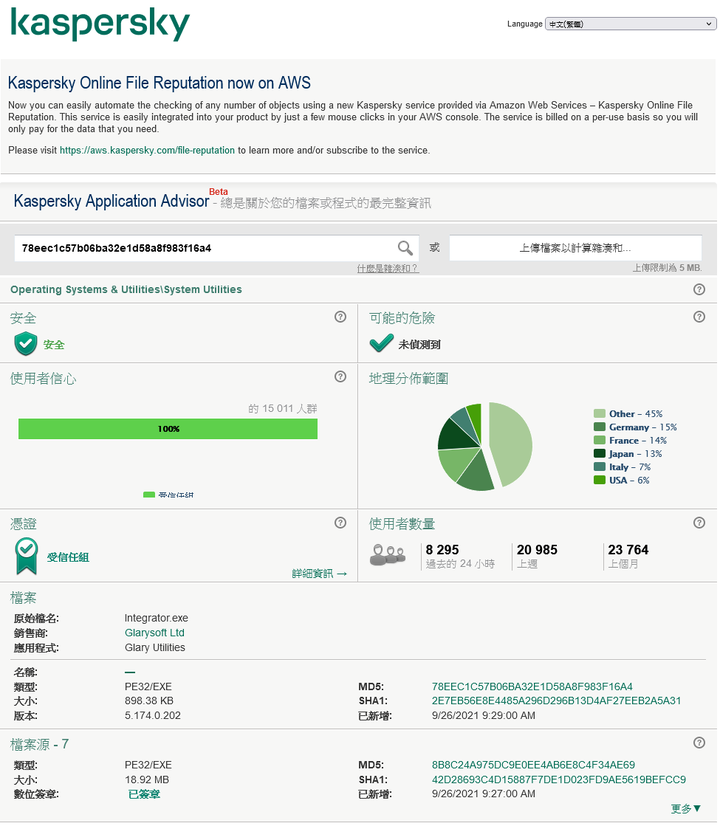Click the Kaspersky logo
720x826 pixels.
(x=100, y=24)
